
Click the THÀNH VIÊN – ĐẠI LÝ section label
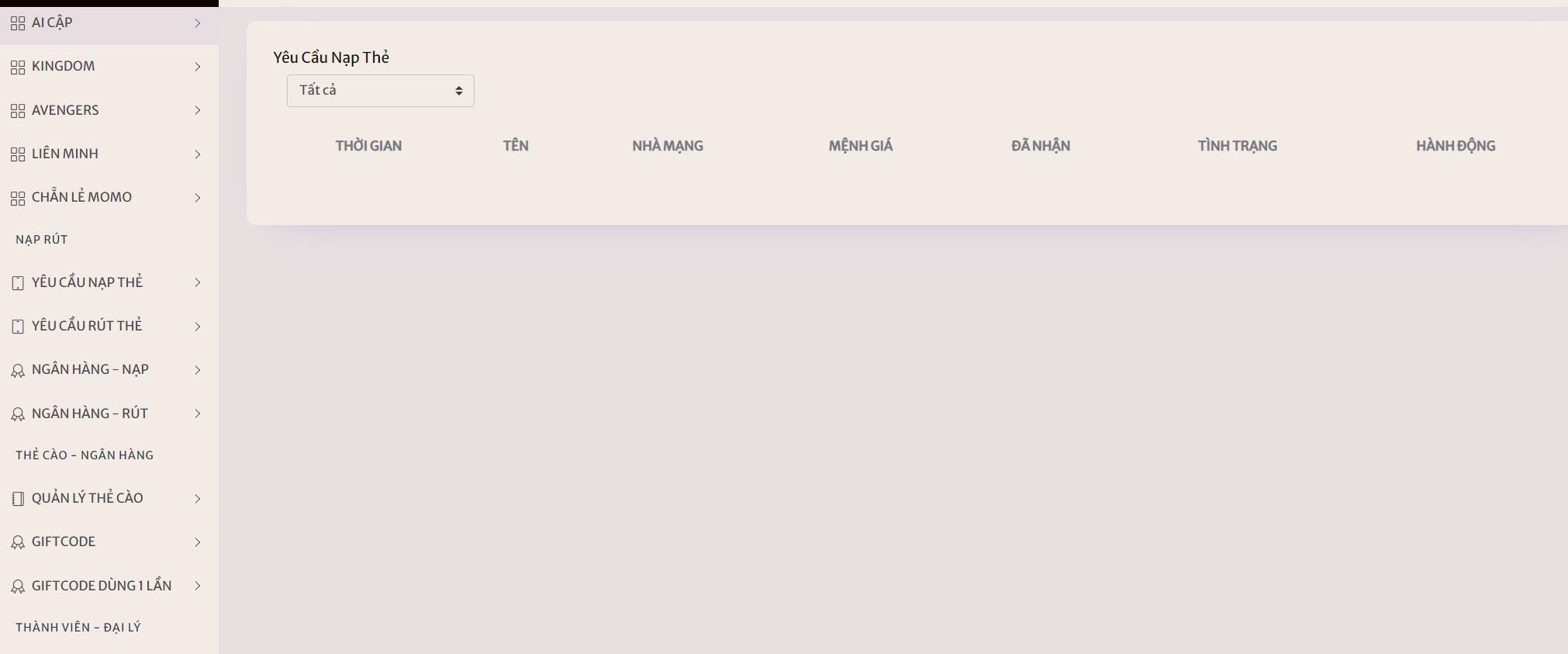point(78,628)
